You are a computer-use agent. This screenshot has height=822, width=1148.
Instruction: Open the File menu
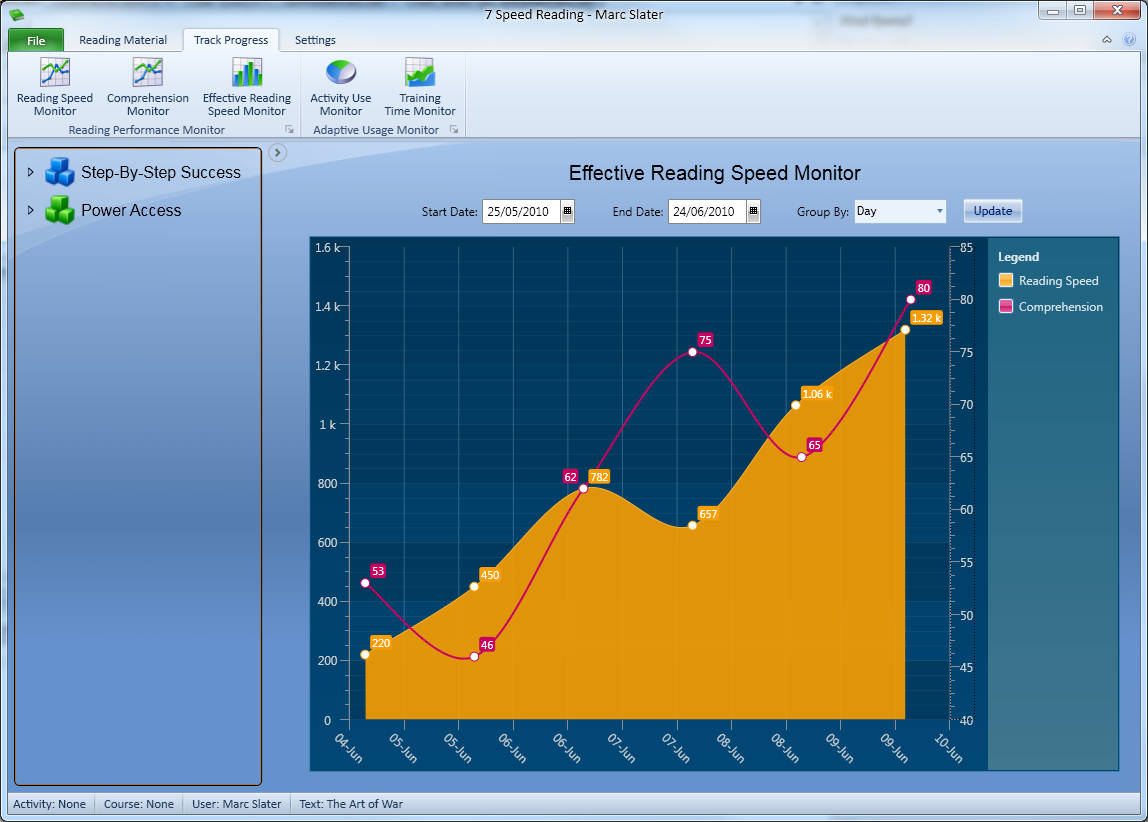[36, 40]
